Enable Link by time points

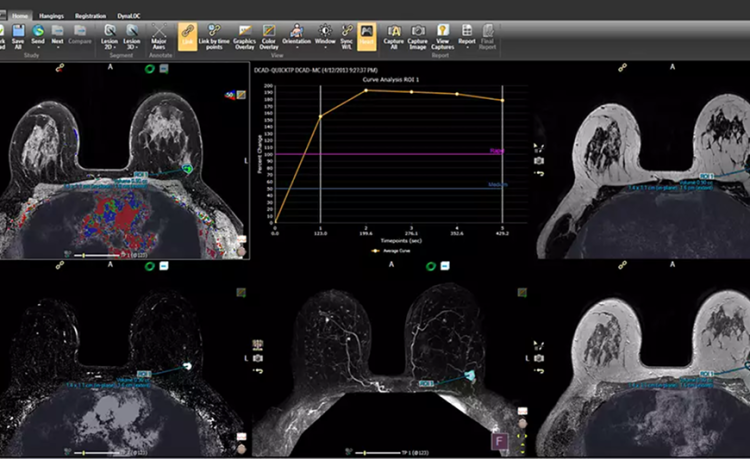(212, 31)
